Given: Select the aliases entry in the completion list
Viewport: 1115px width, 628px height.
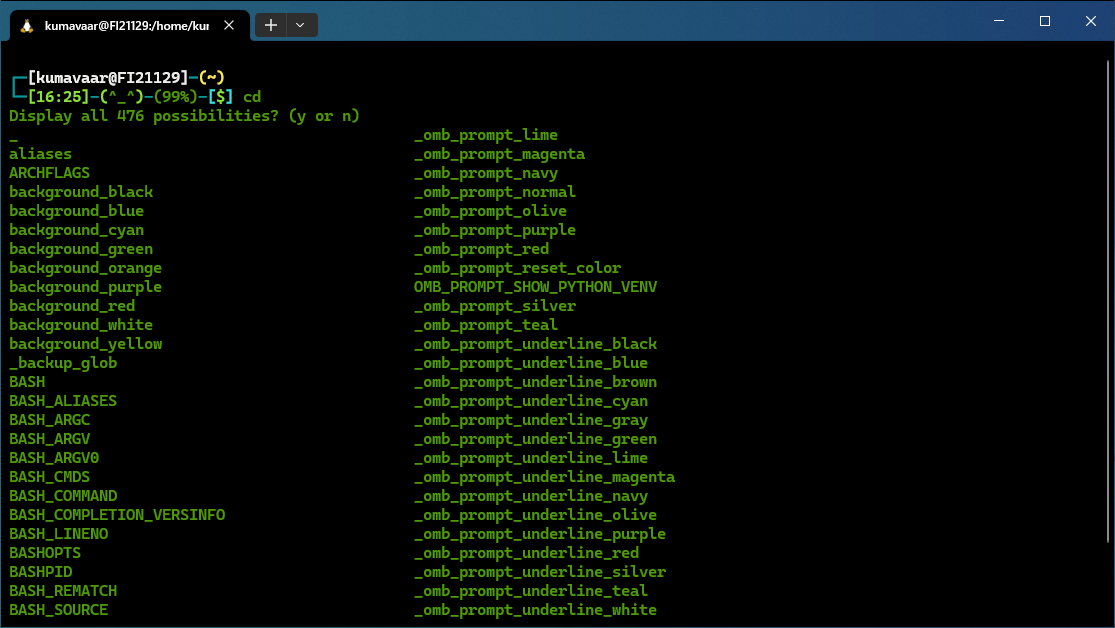Looking at the screenshot, I should click(39, 153).
